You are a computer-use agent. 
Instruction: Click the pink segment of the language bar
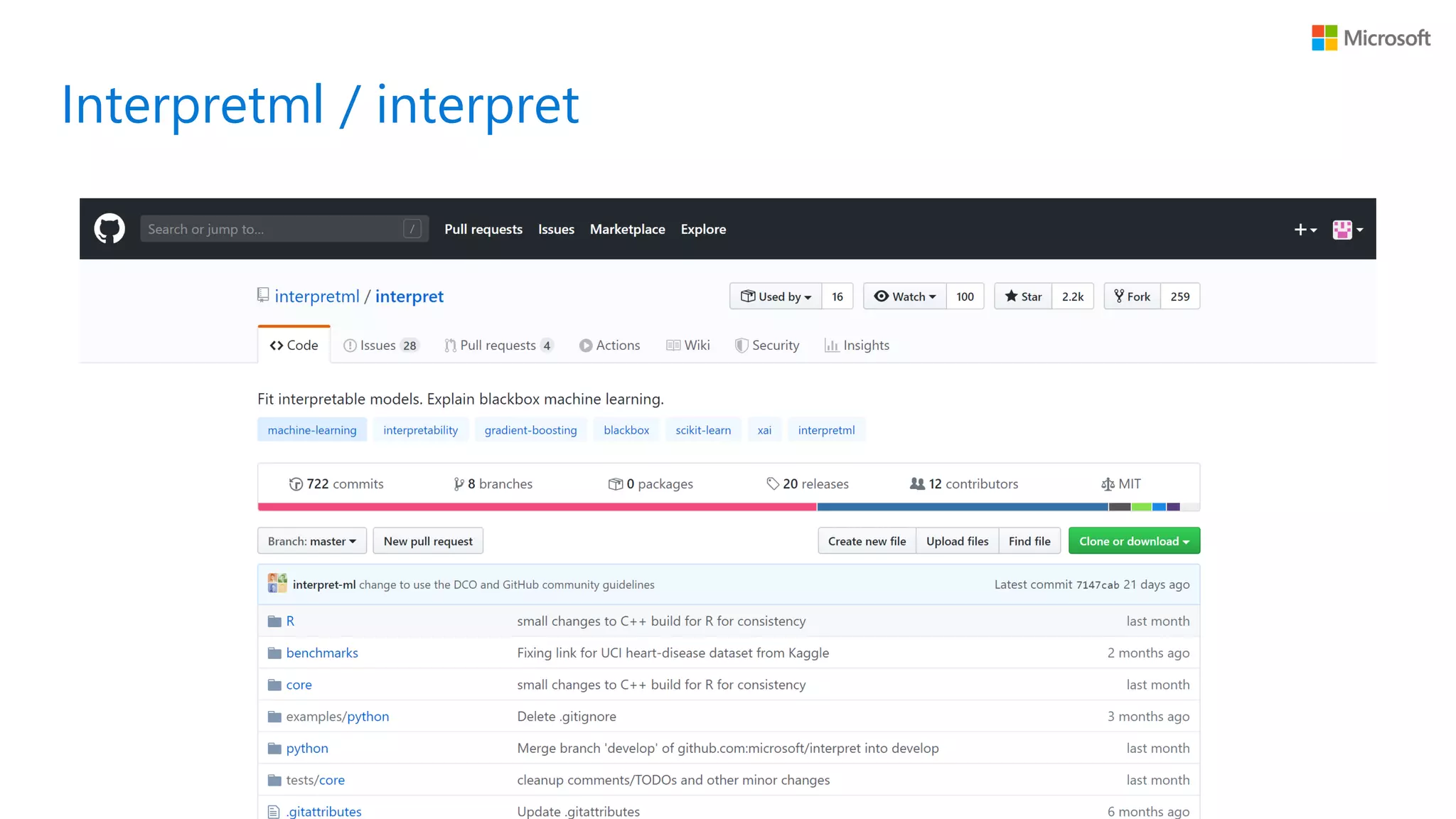[x=537, y=507]
